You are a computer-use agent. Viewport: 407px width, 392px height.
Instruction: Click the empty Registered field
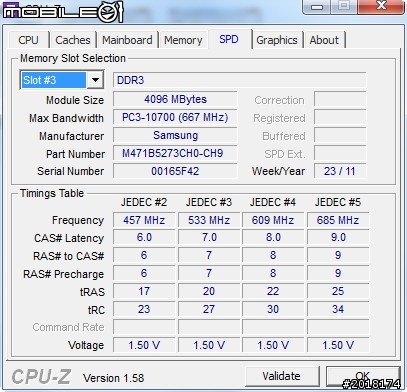tap(340, 117)
